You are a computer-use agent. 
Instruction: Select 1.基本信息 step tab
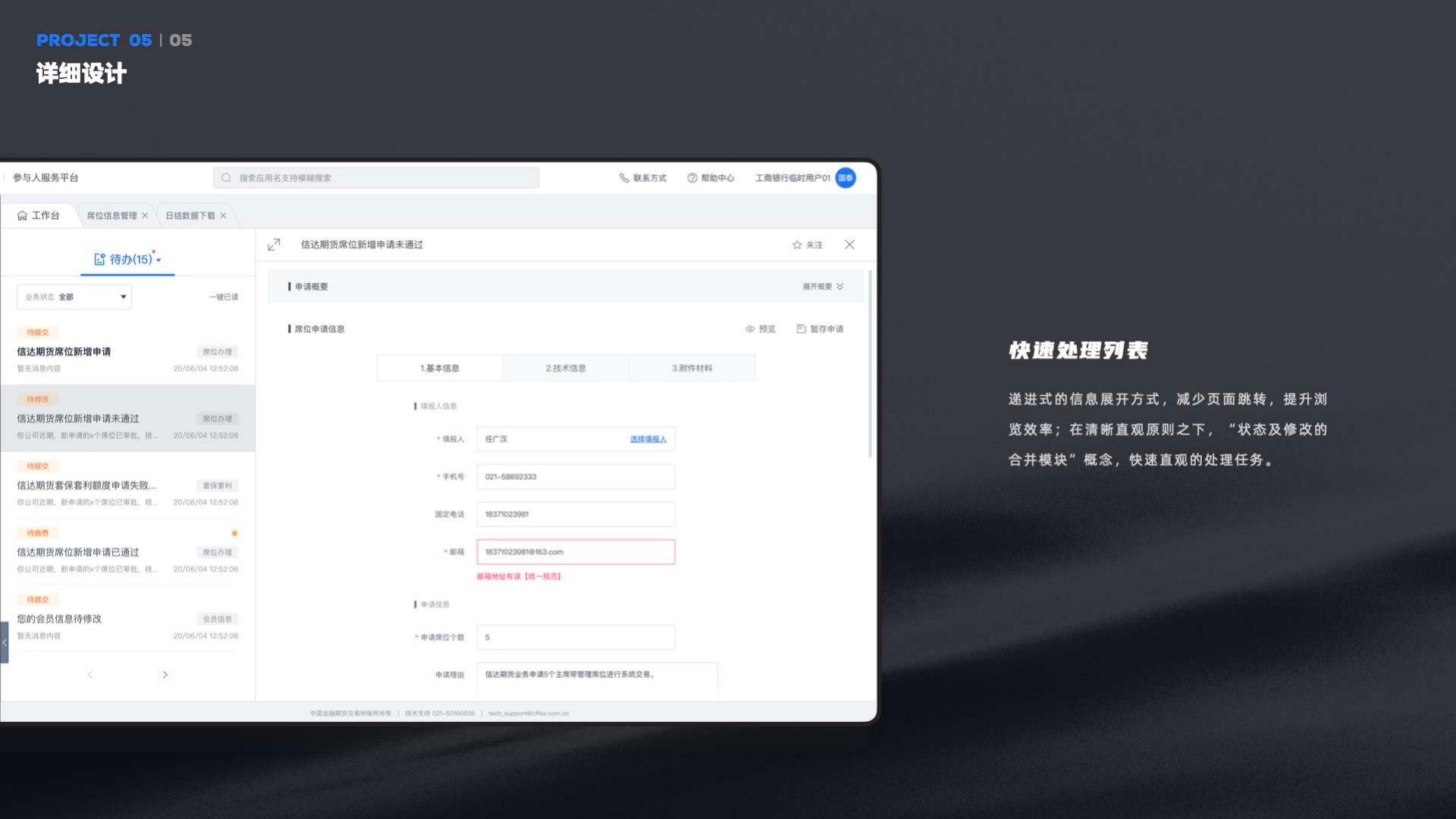coord(440,369)
